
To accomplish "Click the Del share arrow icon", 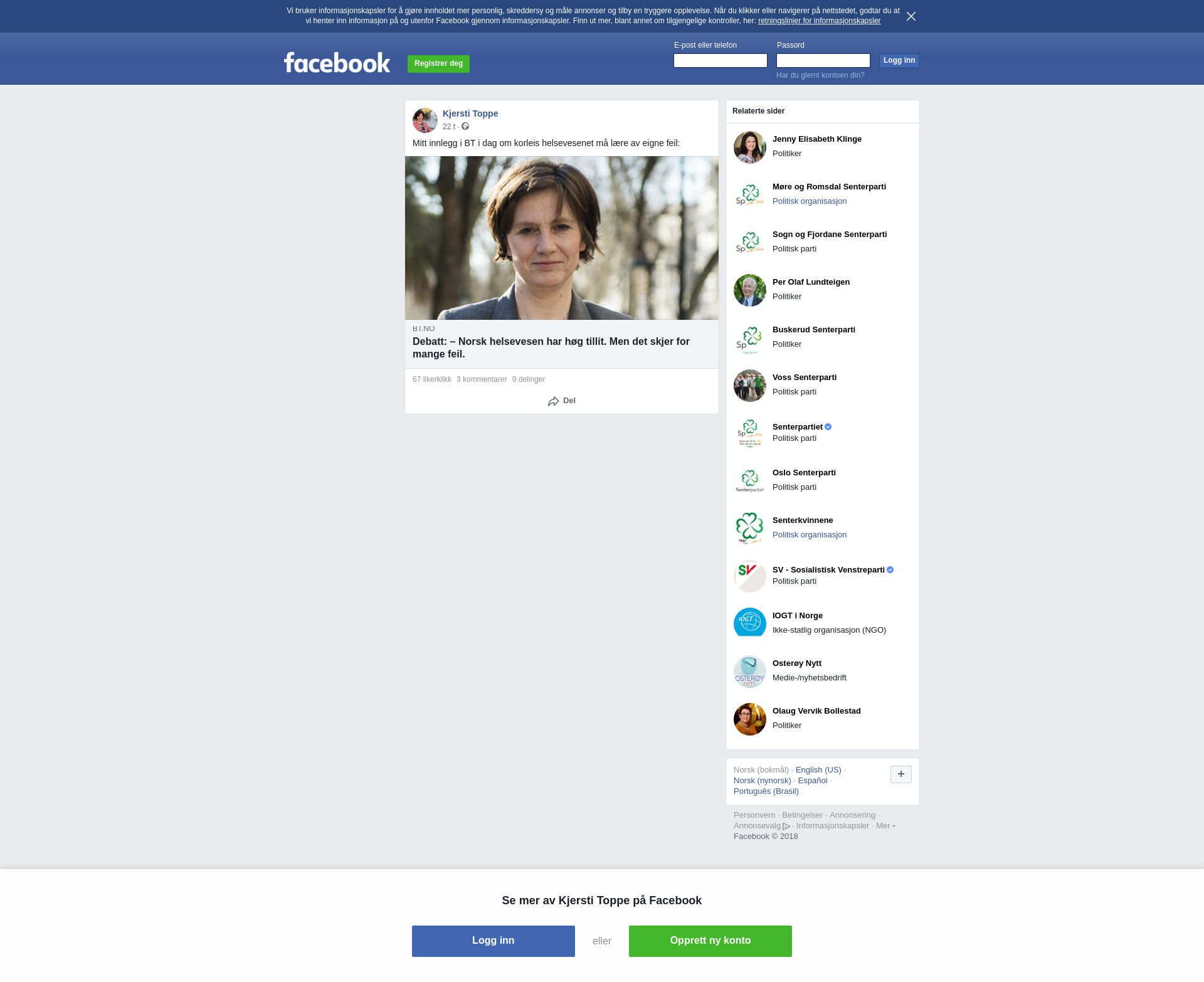I will point(553,401).
